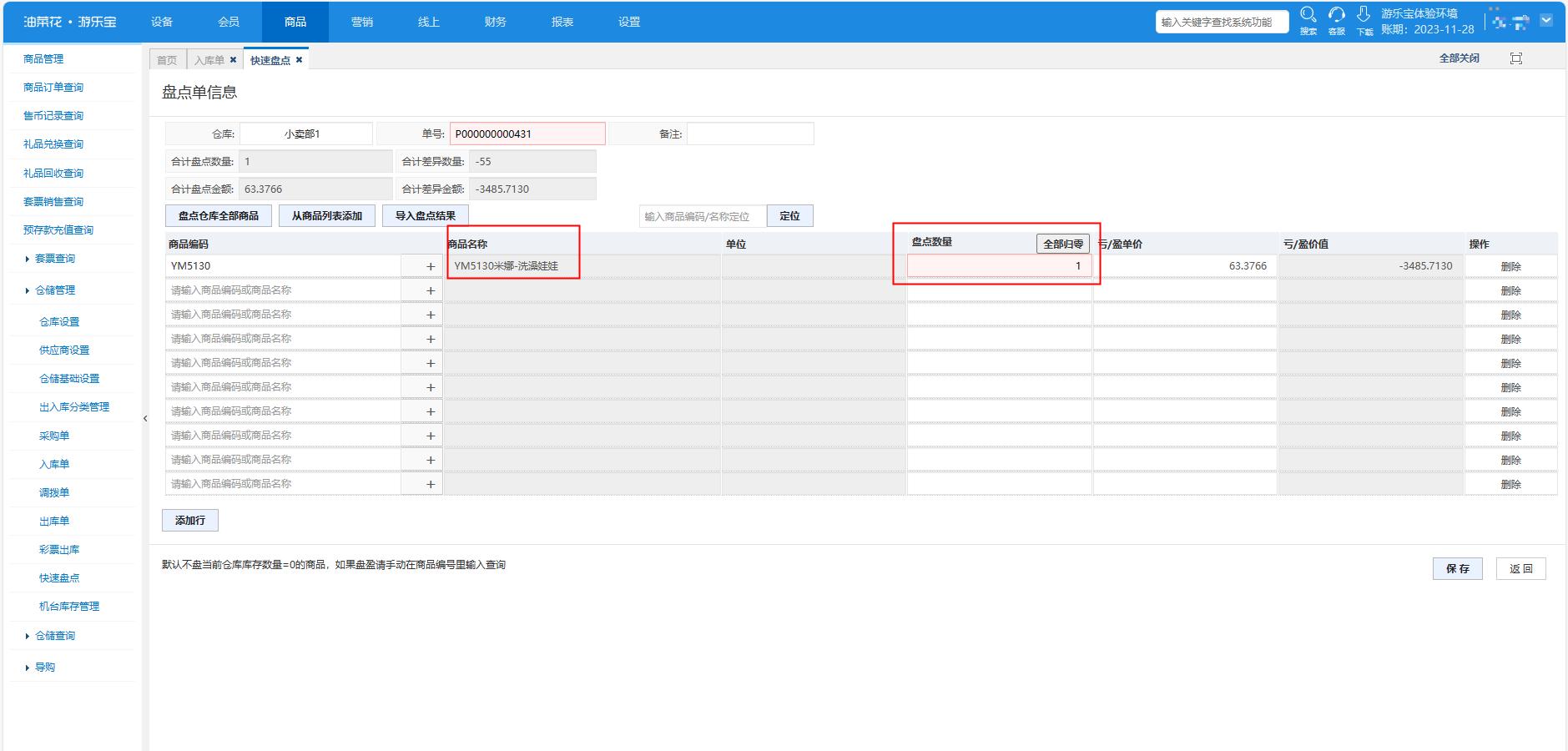Collapse the left sidebar arrow
The image size is (1568, 751).
tap(145, 419)
